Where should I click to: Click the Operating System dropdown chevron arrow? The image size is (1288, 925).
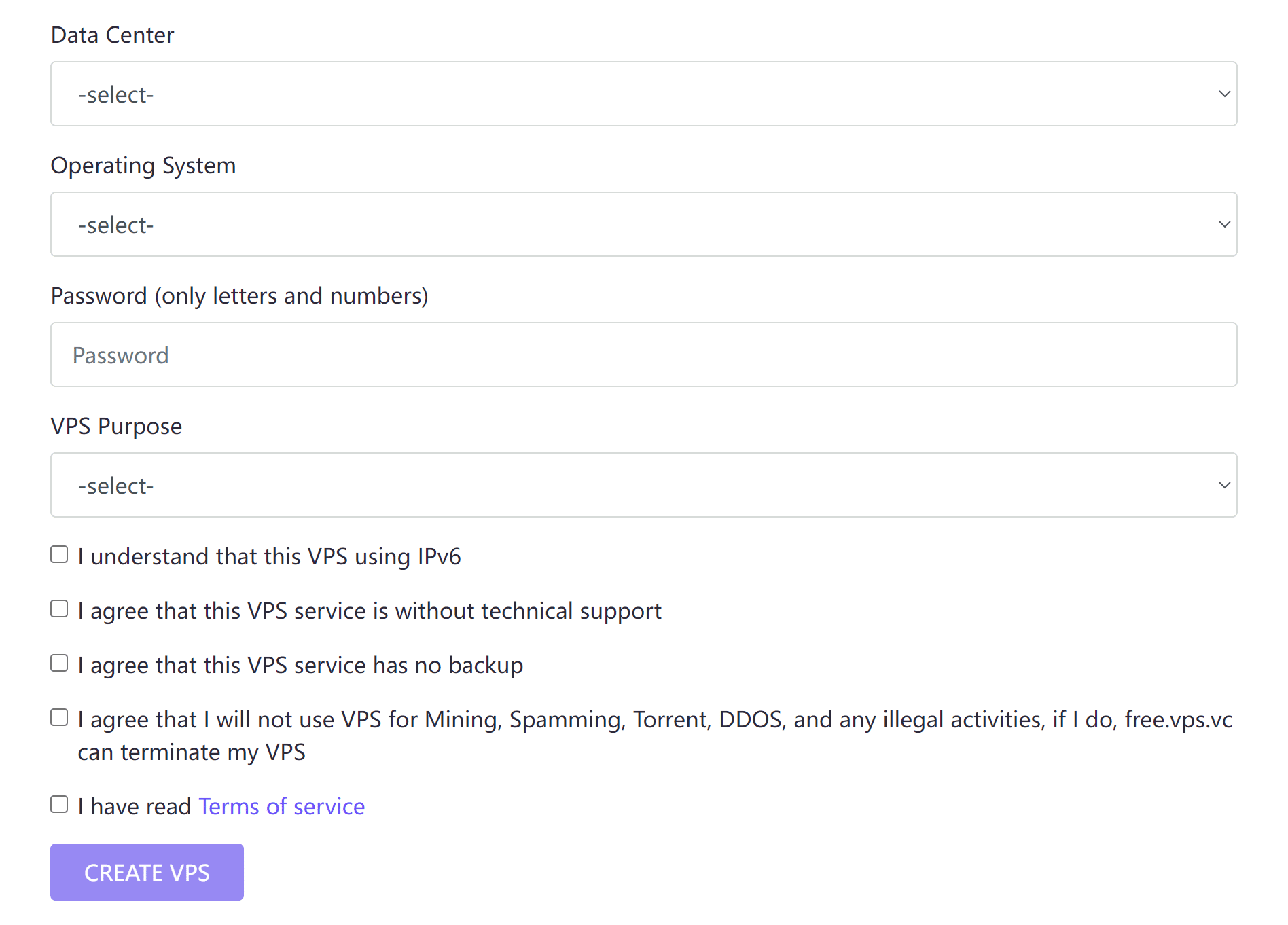pos(1224,225)
